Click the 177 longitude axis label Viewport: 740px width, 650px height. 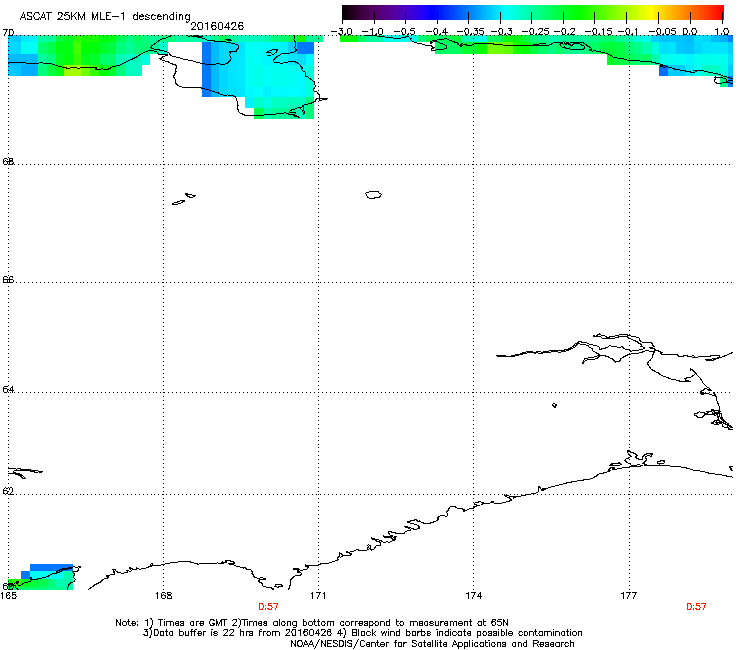(629, 596)
